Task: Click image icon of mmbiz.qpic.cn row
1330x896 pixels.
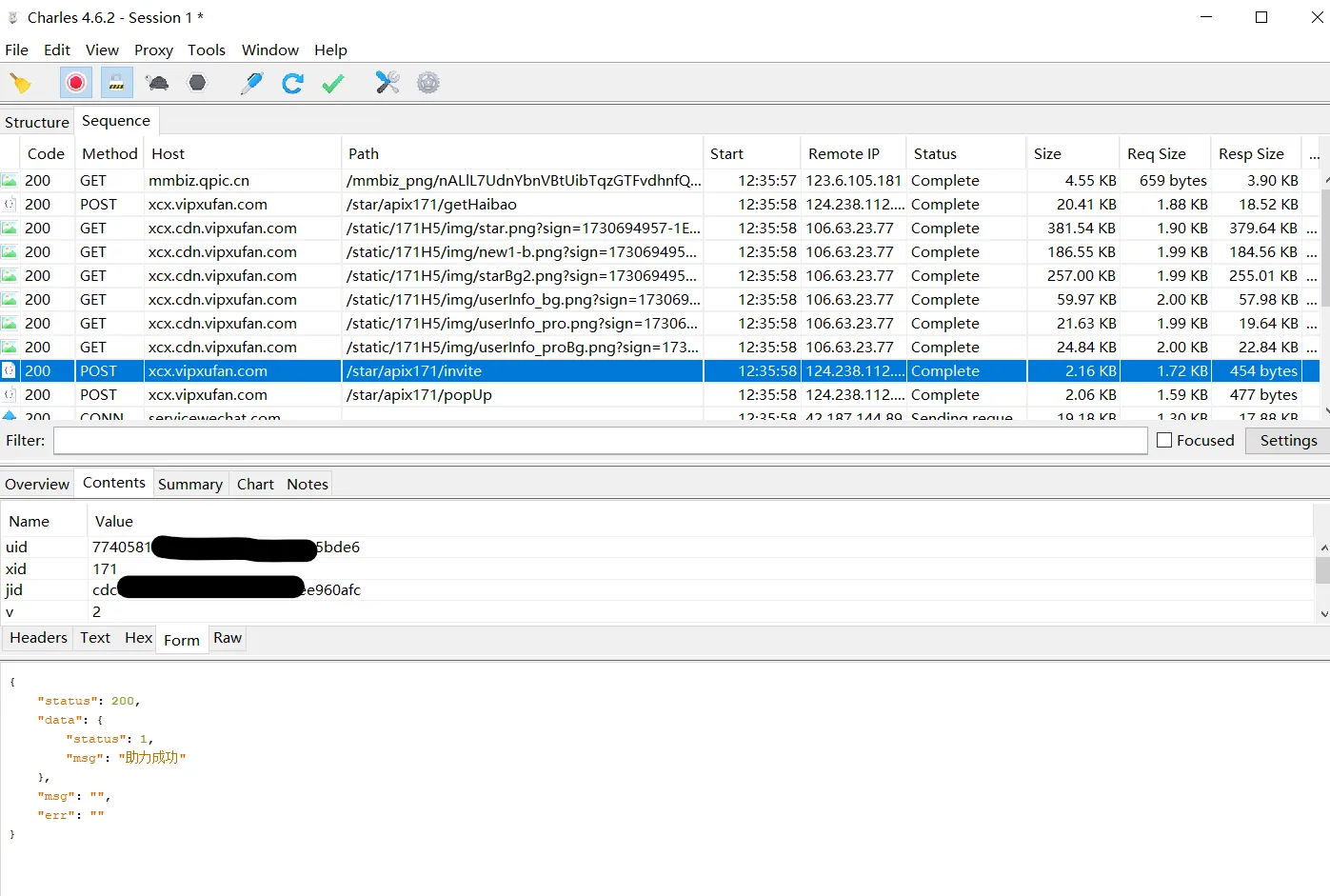Action: pos(10,180)
